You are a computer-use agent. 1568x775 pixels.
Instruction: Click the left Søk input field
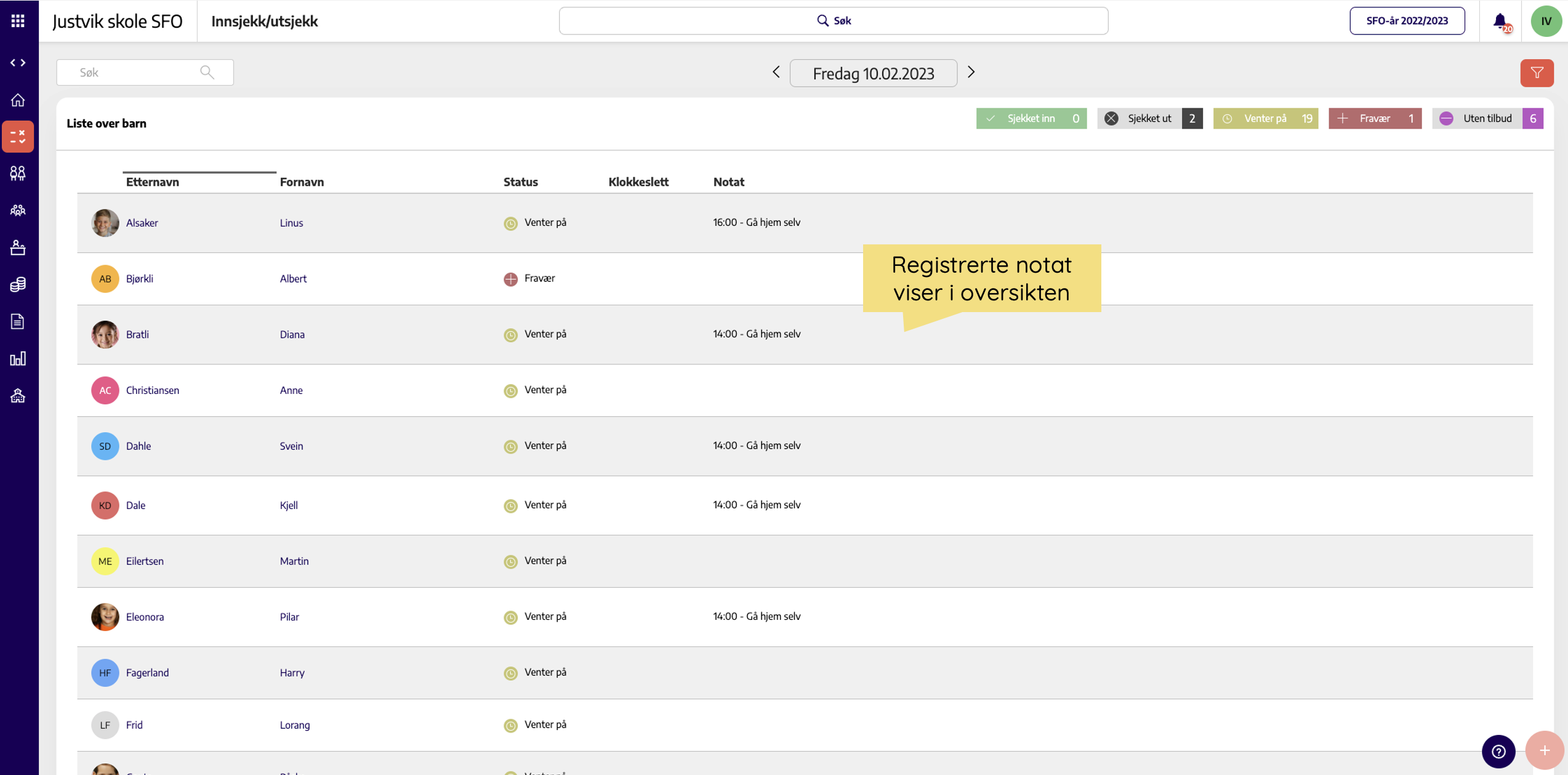[x=145, y=73]
